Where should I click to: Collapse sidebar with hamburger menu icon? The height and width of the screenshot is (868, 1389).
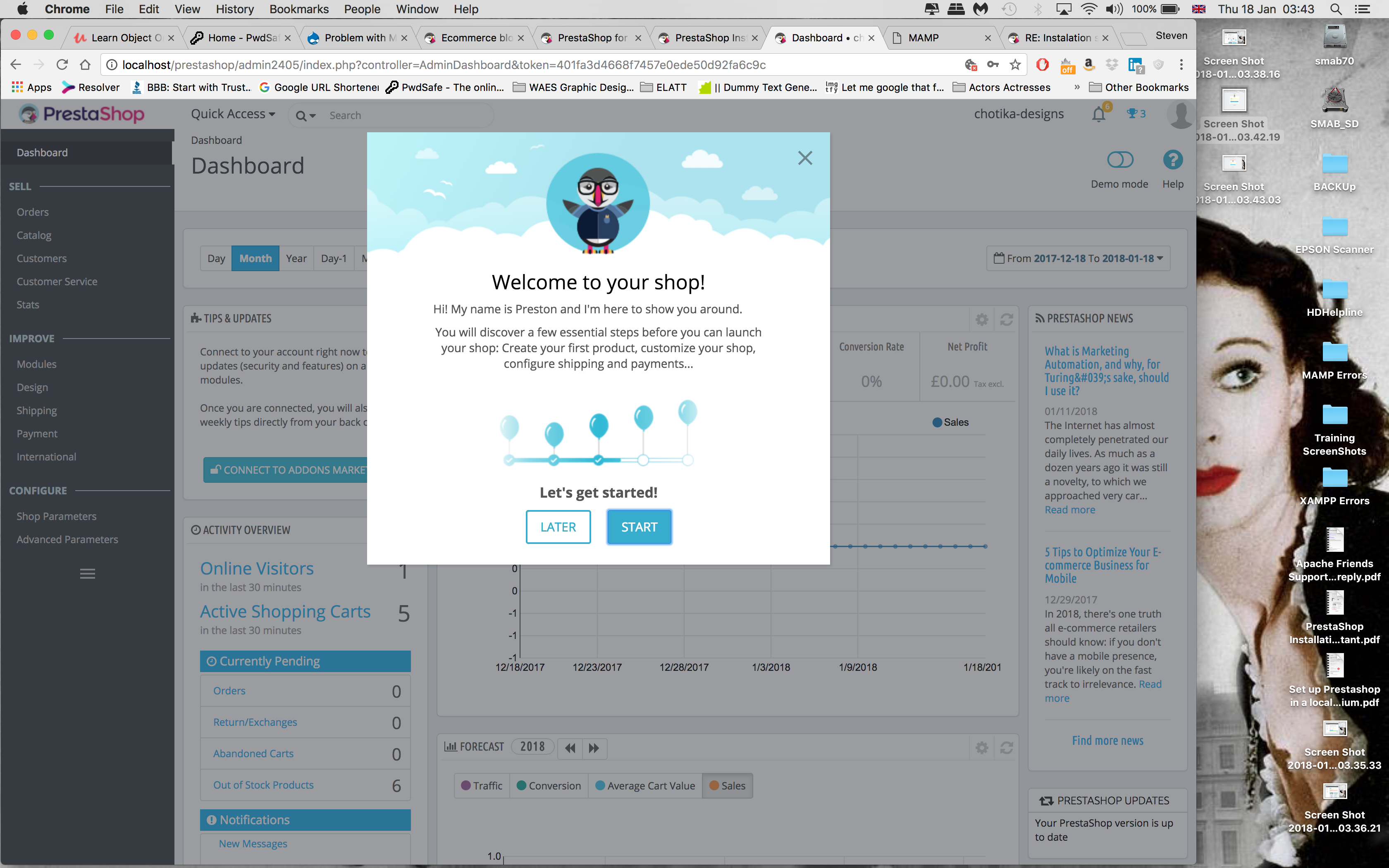tap(87, 574)
